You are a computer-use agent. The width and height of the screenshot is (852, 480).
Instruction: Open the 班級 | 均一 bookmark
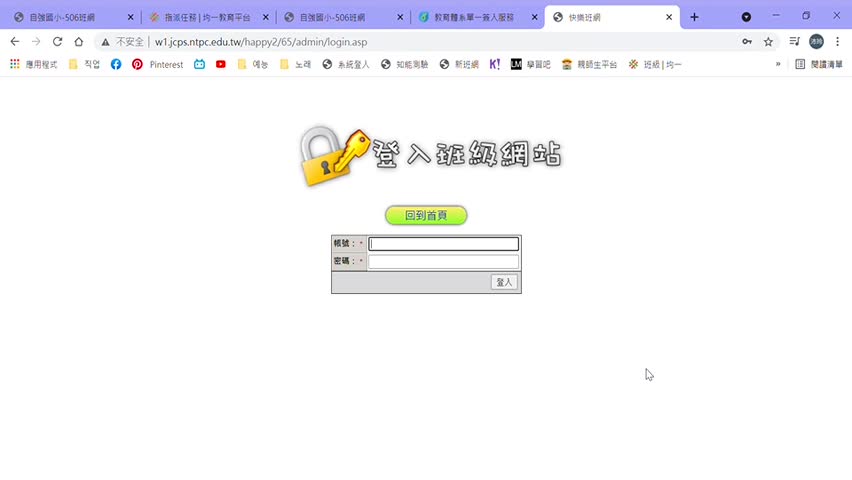point(655,64)
